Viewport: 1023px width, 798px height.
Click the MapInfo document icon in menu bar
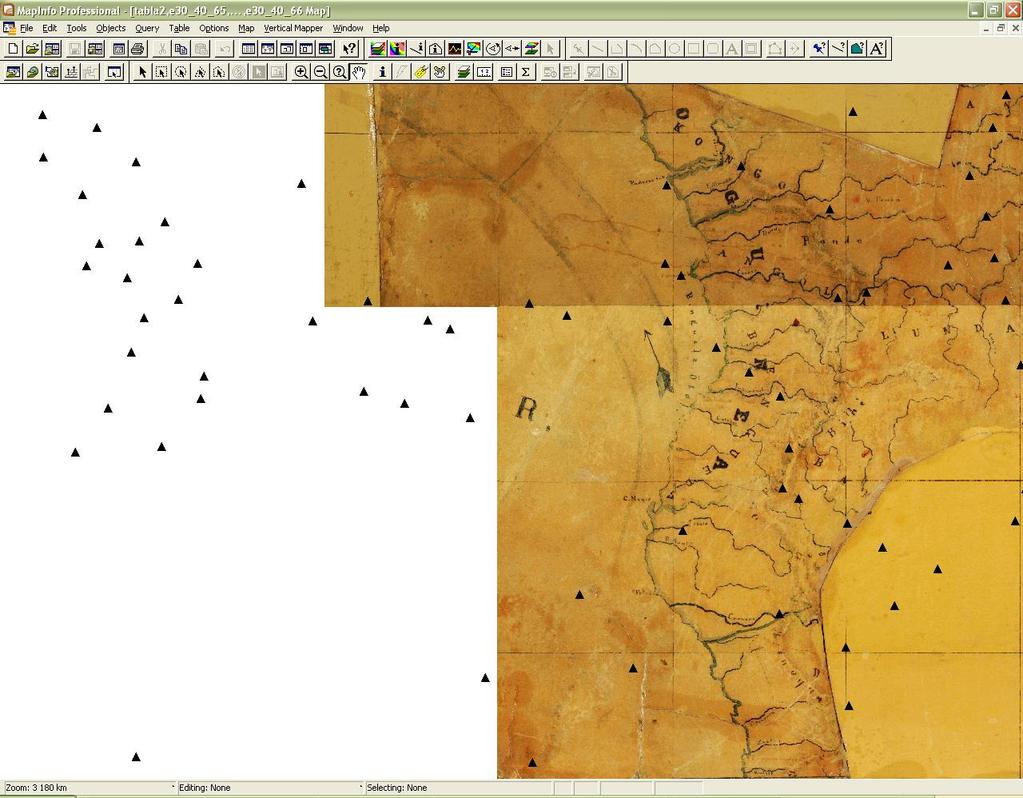(x=9, y=28)
